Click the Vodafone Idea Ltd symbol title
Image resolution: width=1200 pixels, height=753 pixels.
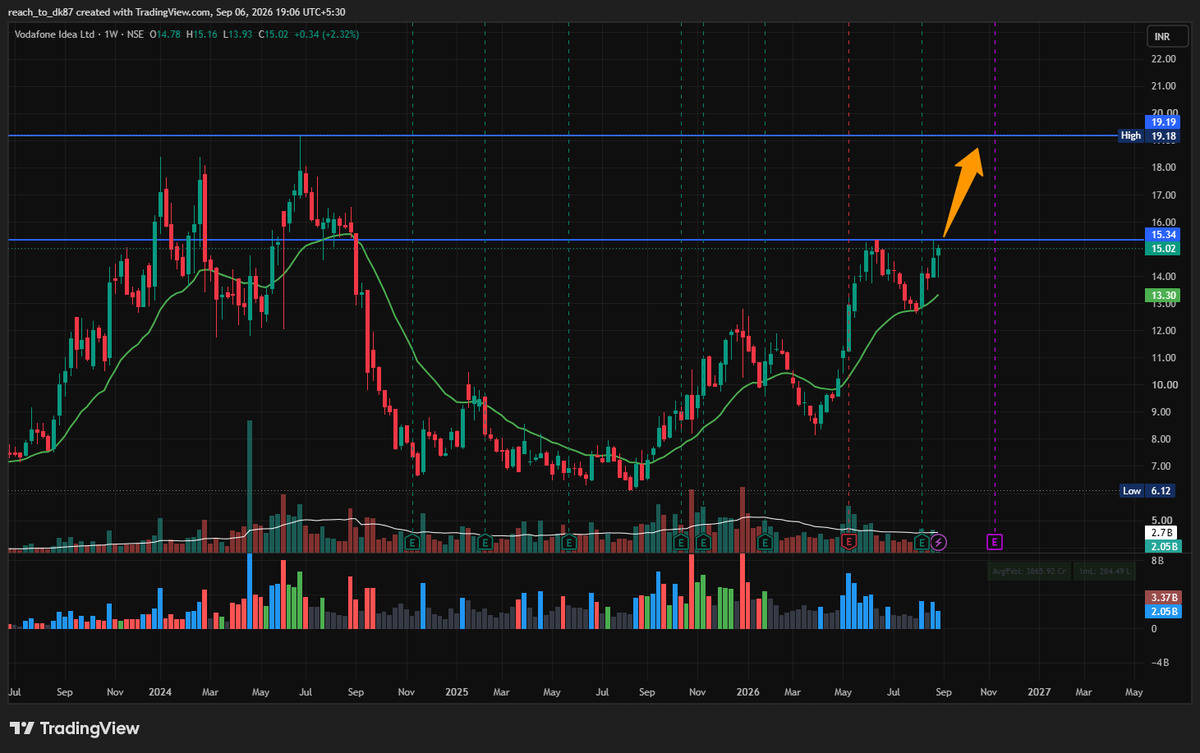point(54,34)
